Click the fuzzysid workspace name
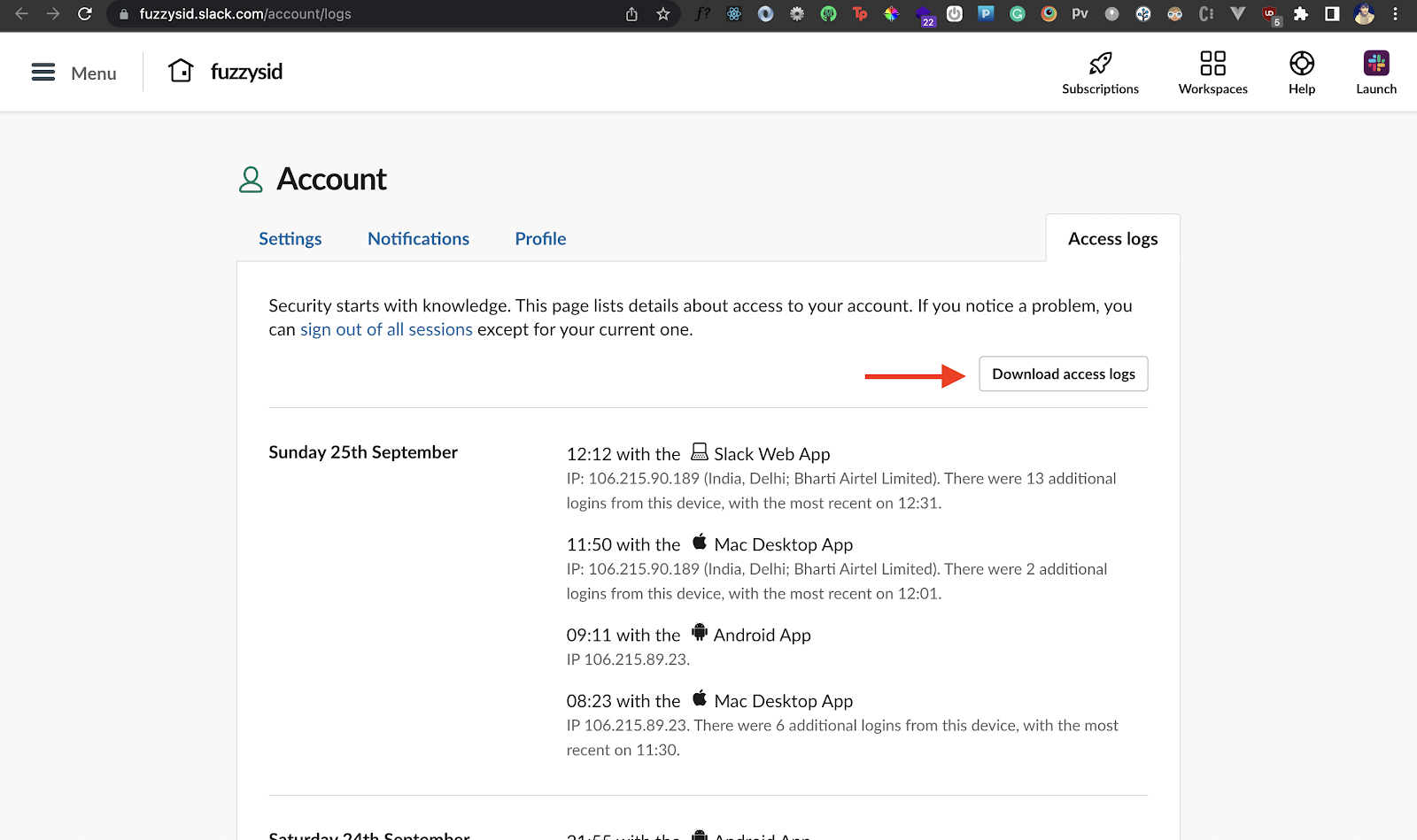This screenshot has width=1417, height=840. (246, 72)
